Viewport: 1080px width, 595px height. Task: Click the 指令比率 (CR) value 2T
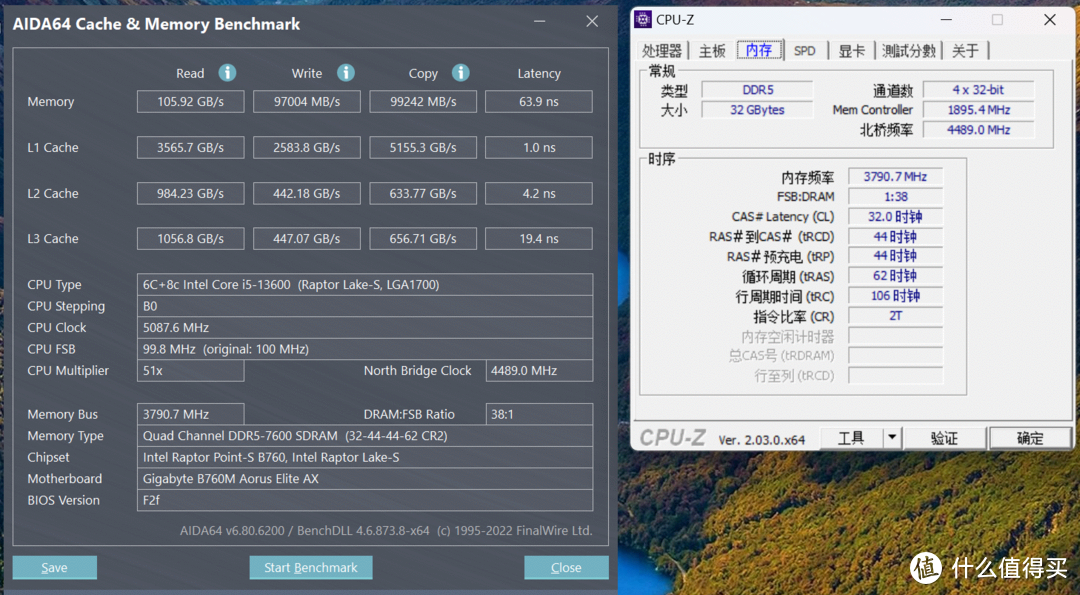(x=895, y=316)
